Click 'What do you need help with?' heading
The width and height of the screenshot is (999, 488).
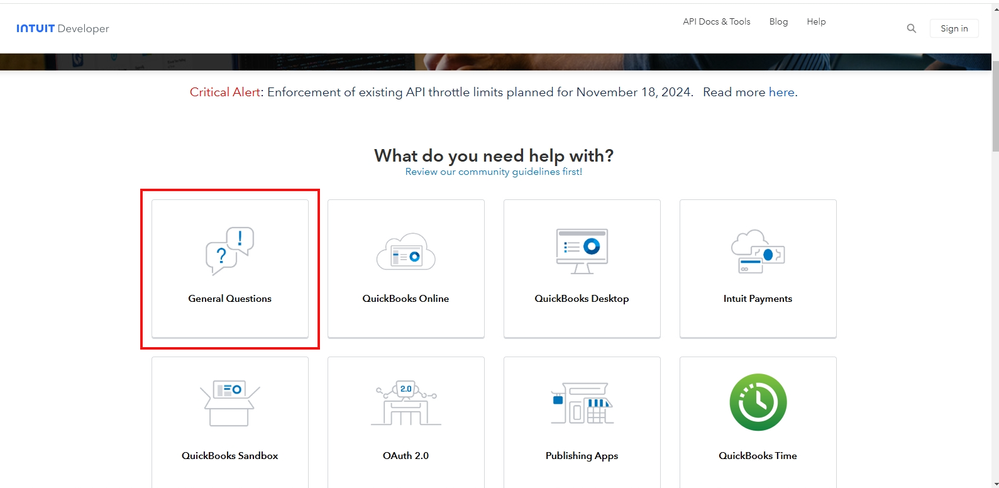[494, 155]
